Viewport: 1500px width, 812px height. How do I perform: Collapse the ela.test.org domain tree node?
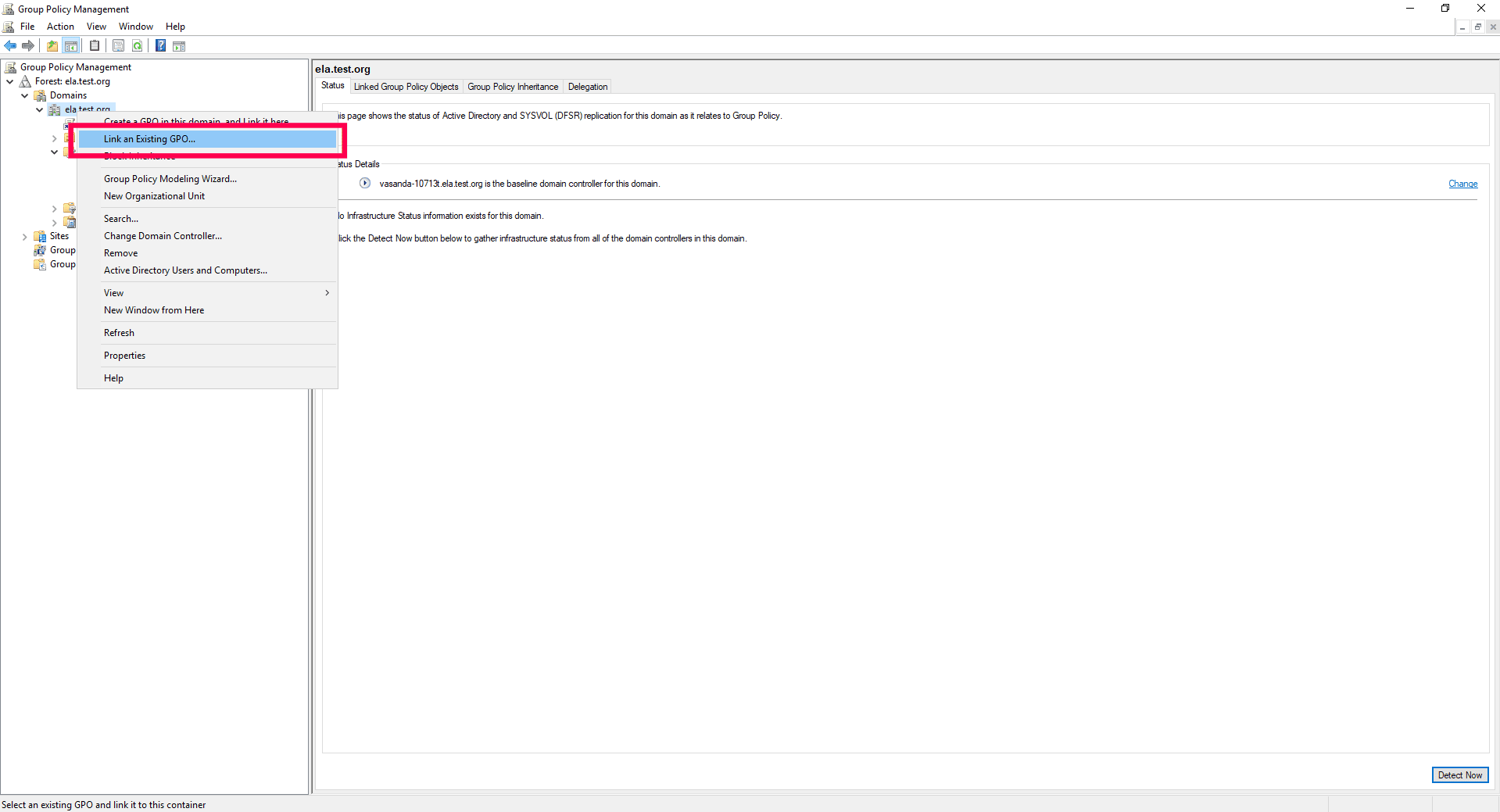39,109
